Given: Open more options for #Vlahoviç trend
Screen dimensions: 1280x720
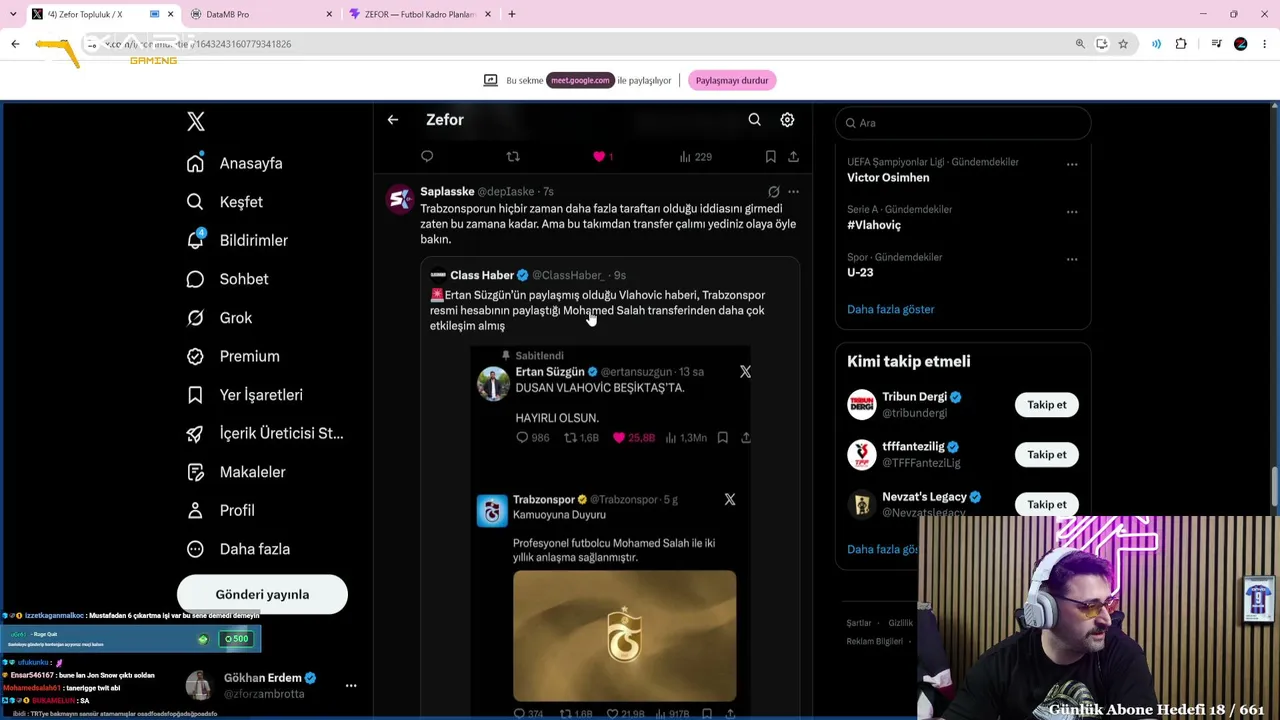Looking at the screenshot, I should [x=1072, y=212].
